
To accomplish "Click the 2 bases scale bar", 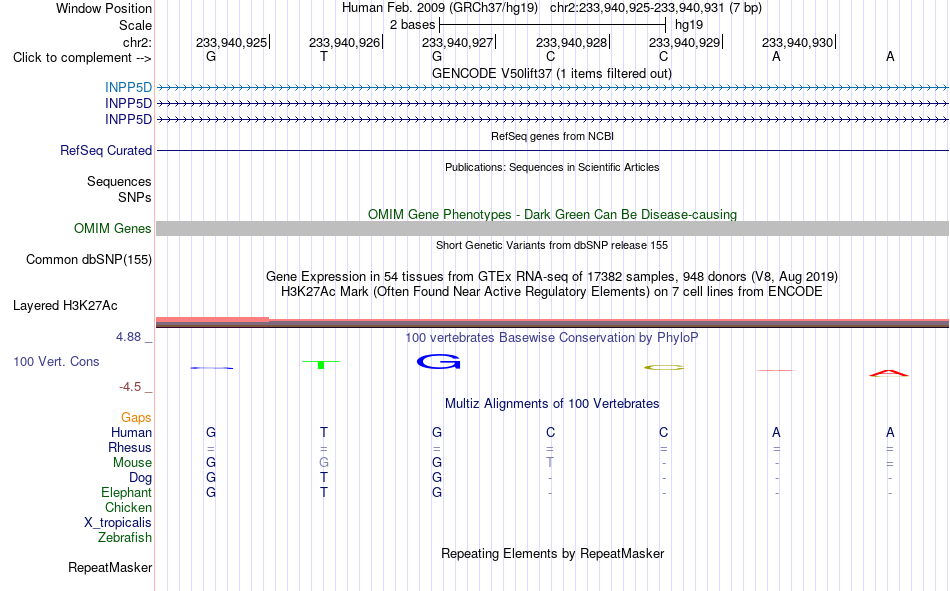I will (x=553, y=25).
